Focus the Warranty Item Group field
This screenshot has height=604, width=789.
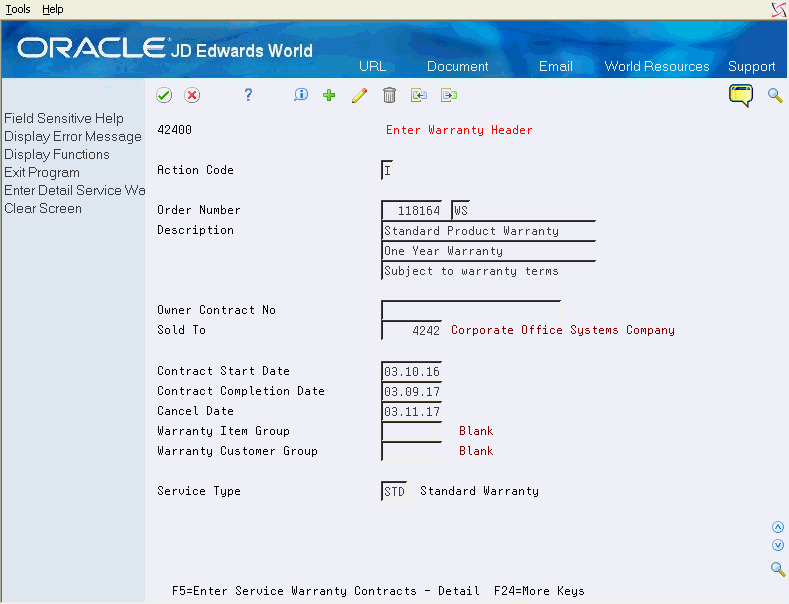(412, 431)
